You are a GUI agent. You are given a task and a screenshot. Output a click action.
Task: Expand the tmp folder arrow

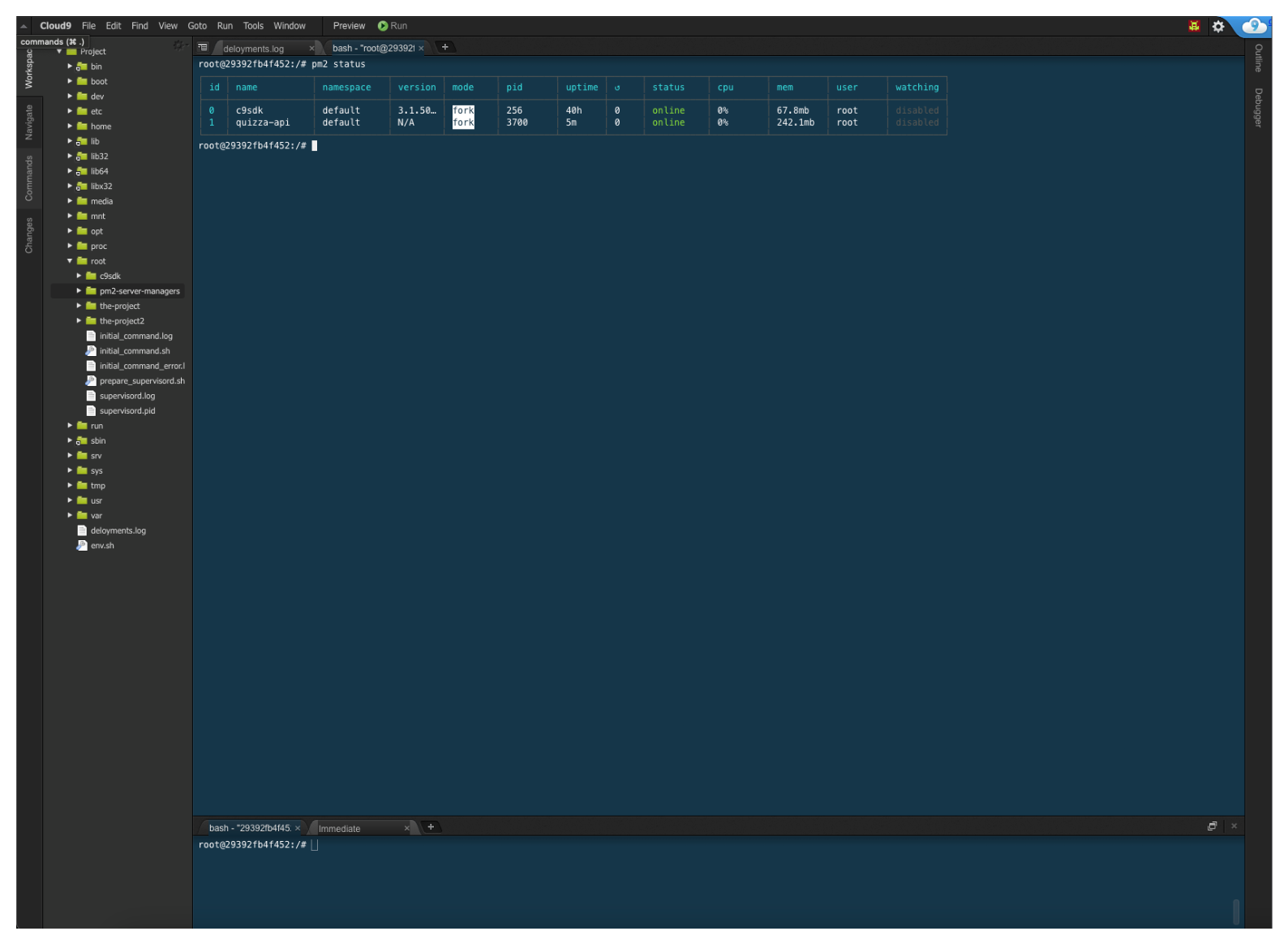(70, 486)
